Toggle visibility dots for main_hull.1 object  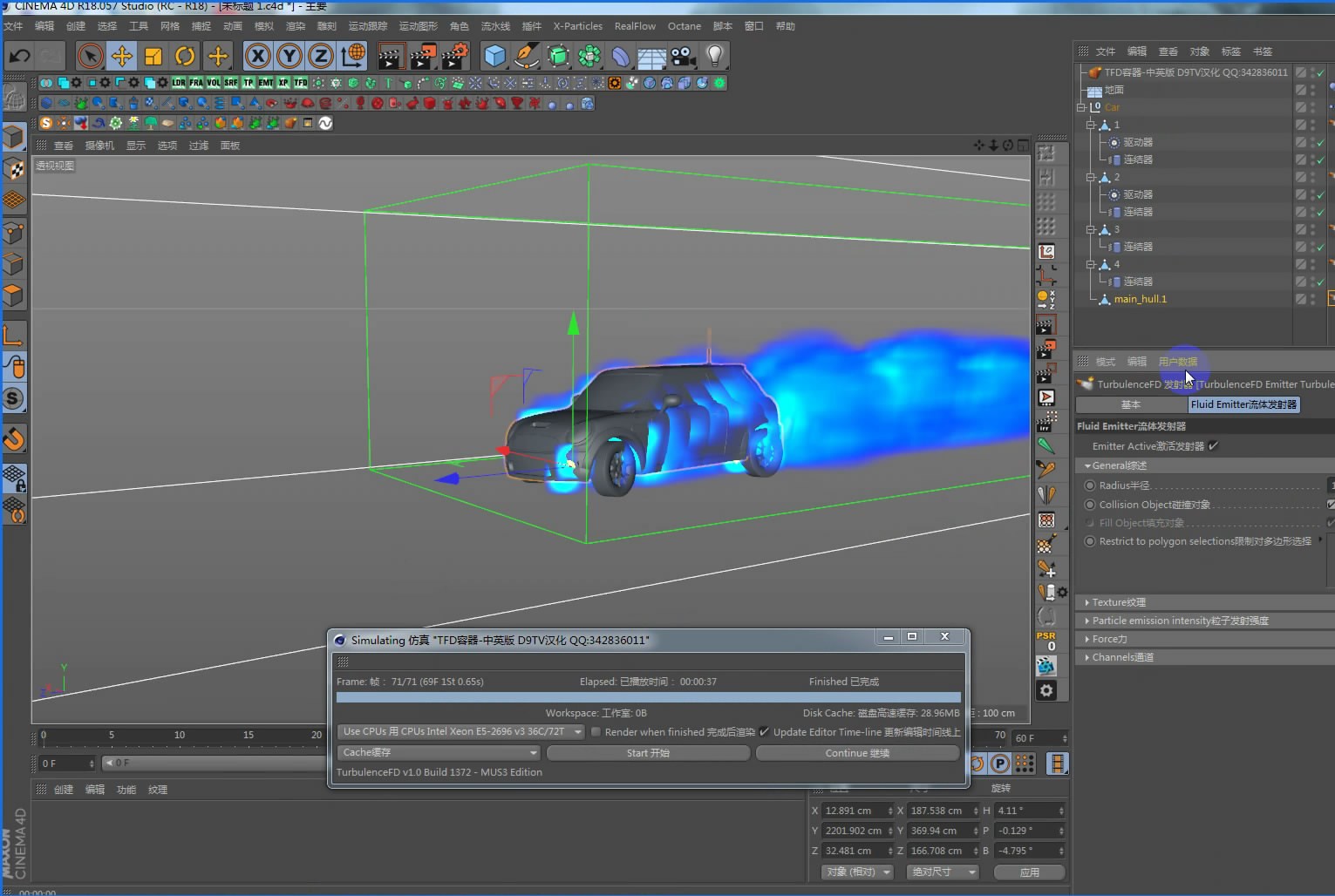1313,299
